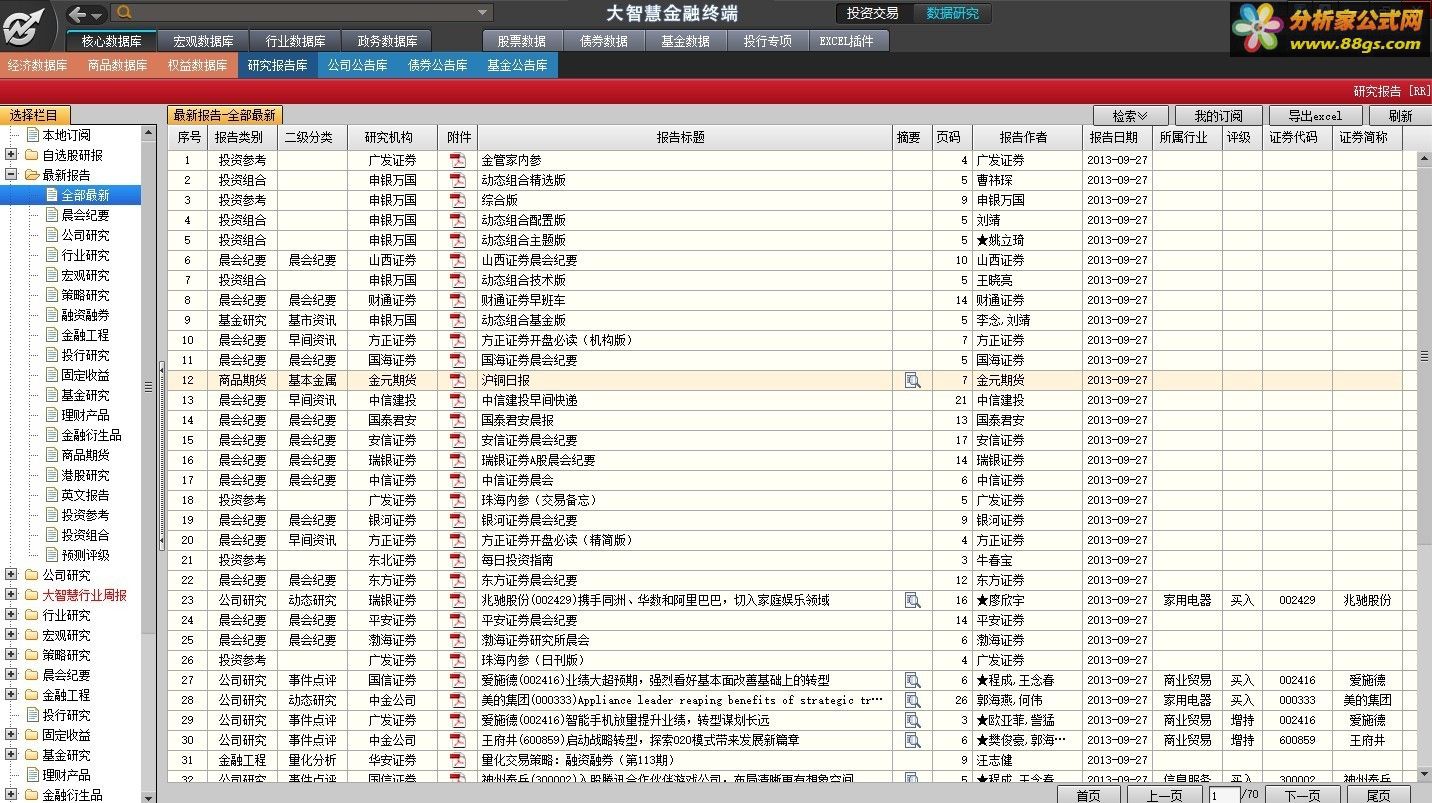Expand the 金融工程 tree node

point(11,695)
